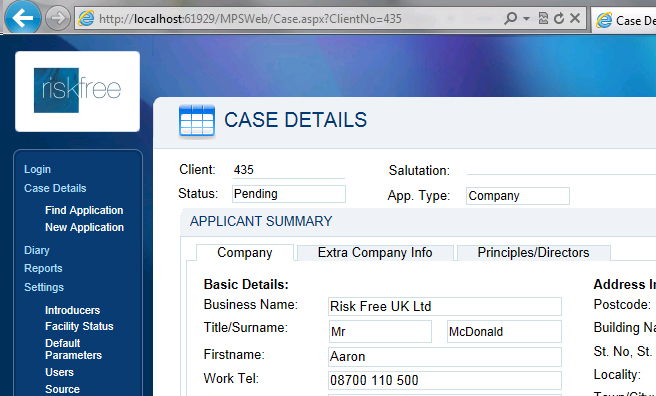Open the Diary sidebar link
Screen dimensions: 656x396
37,250
